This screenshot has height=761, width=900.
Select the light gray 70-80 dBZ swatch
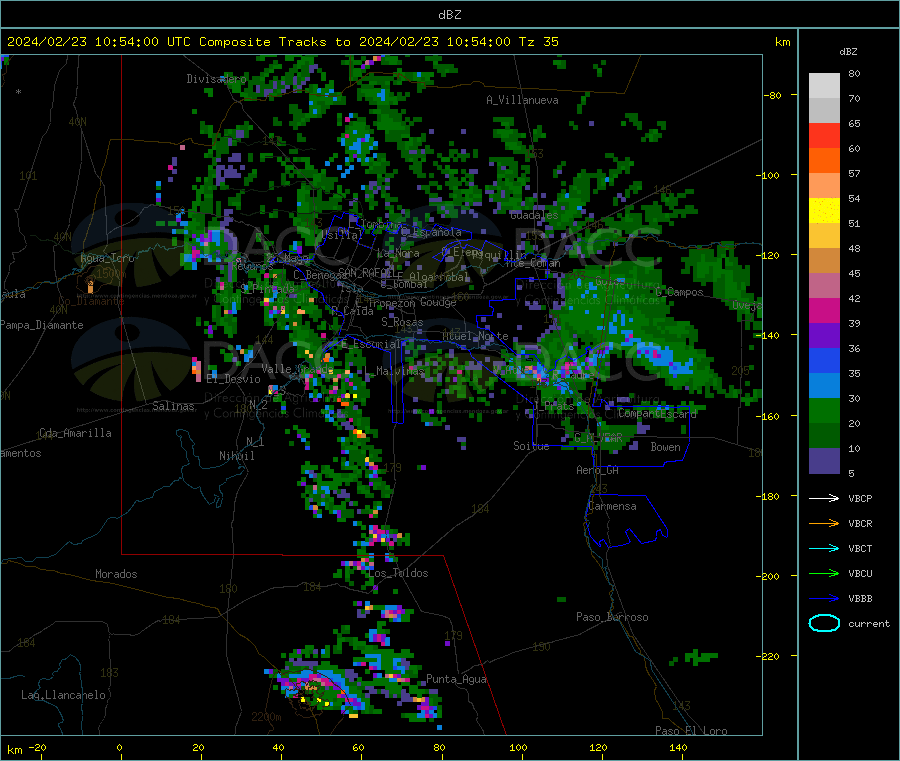[824, 86]
